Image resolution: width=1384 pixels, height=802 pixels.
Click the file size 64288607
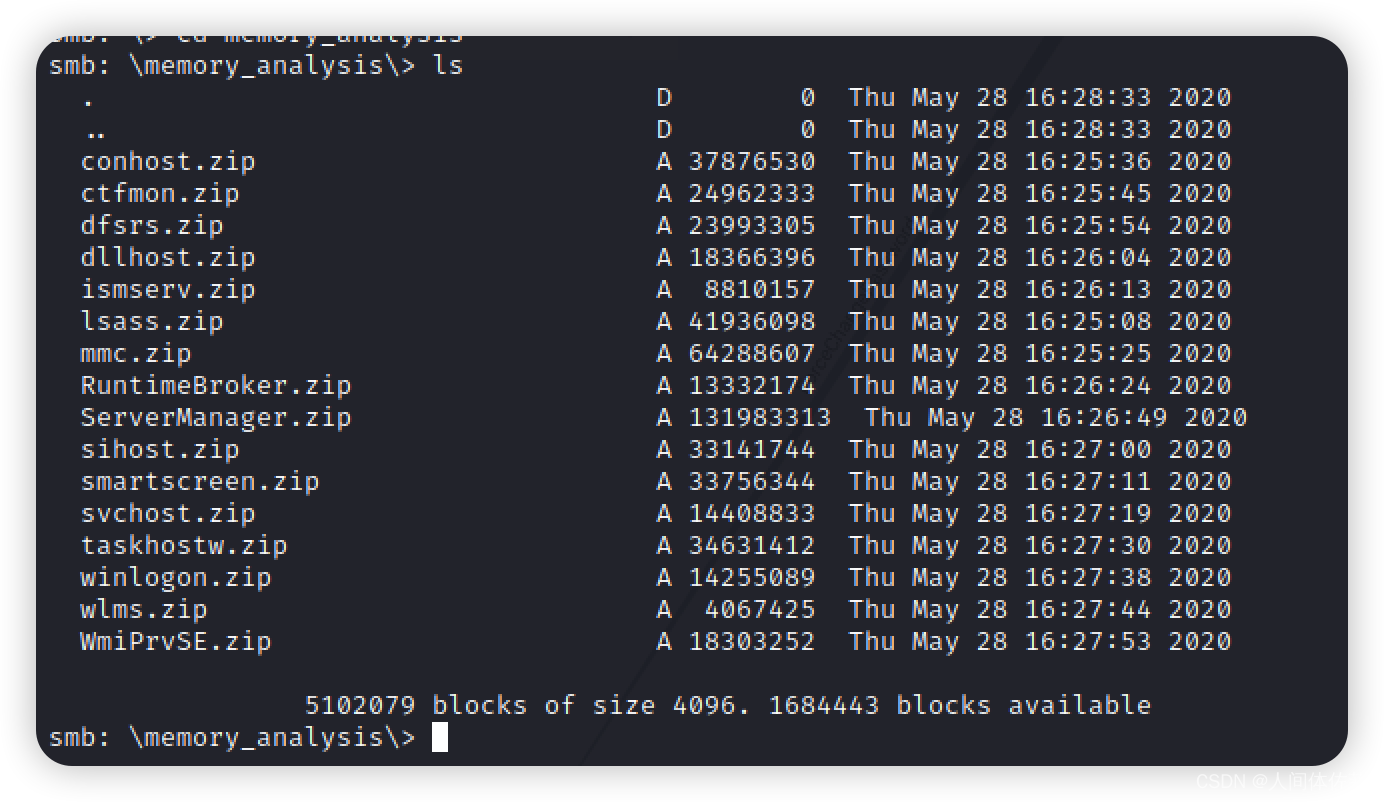(752, 353)
